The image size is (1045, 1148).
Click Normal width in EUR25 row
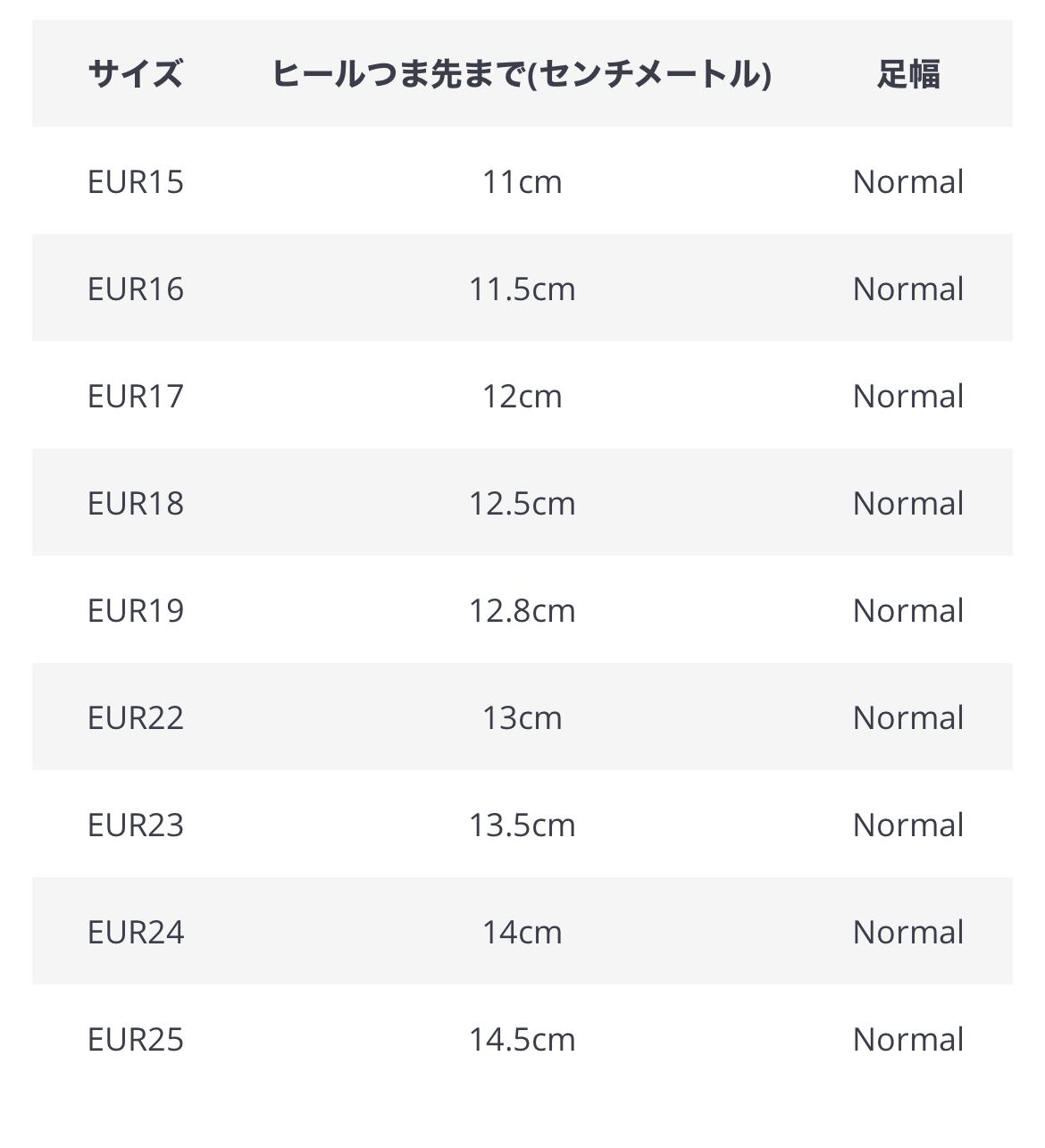(x=908, y=1039)
